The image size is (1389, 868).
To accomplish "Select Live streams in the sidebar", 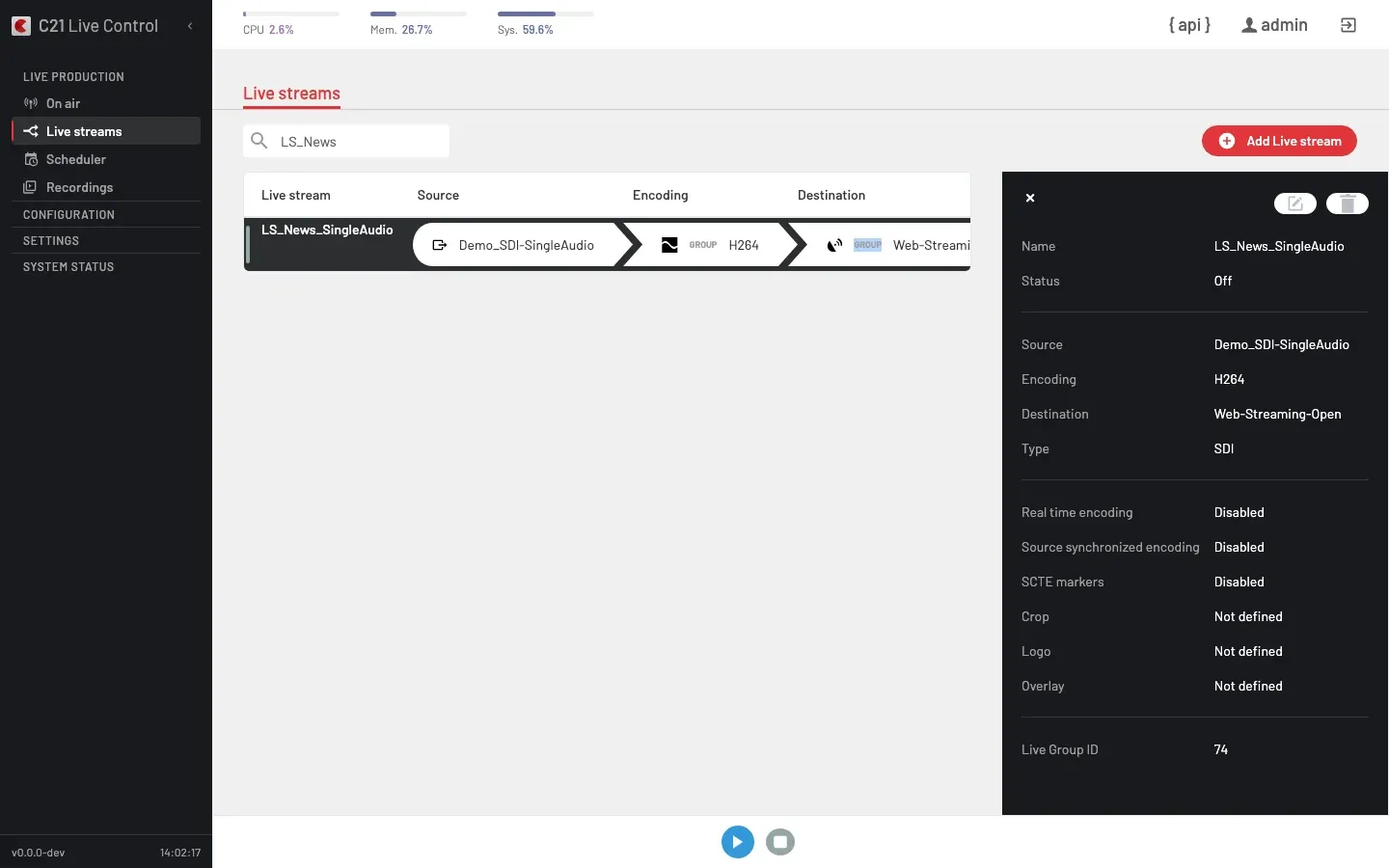I will point(106,131).
